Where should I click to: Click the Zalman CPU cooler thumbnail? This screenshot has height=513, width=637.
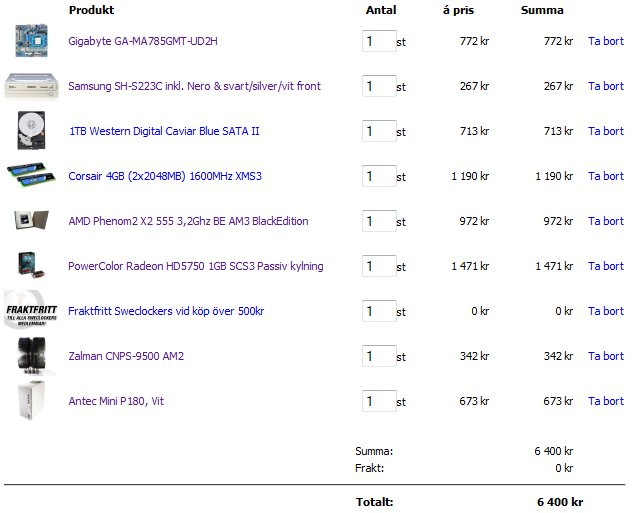click(x=31, y=356)
